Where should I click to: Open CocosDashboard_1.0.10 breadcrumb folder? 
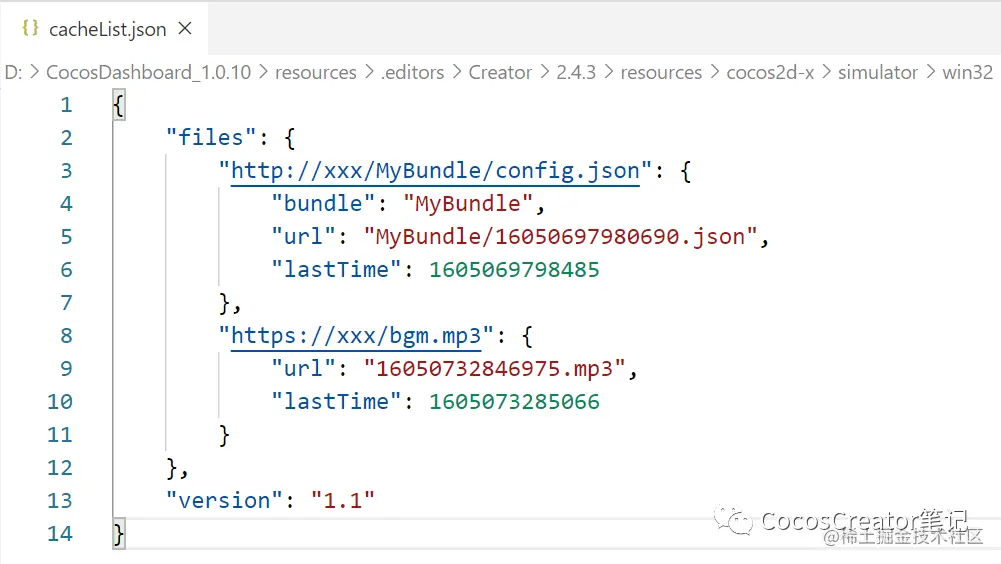click(x=149, y=72)
